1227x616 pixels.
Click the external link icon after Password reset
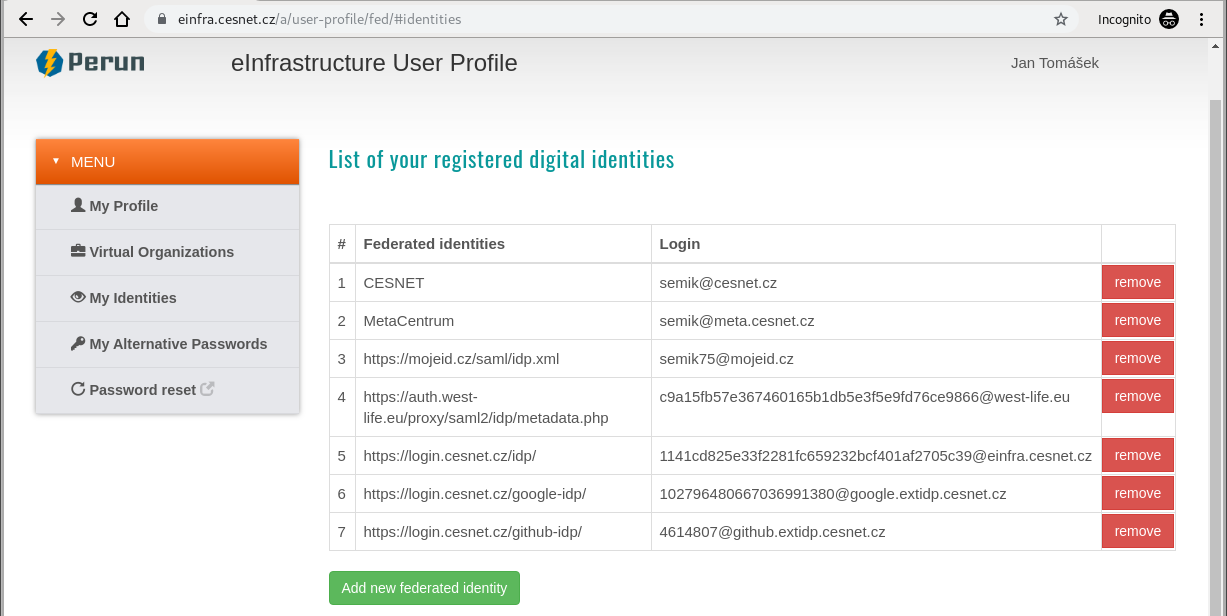click(x=207, y=389)
